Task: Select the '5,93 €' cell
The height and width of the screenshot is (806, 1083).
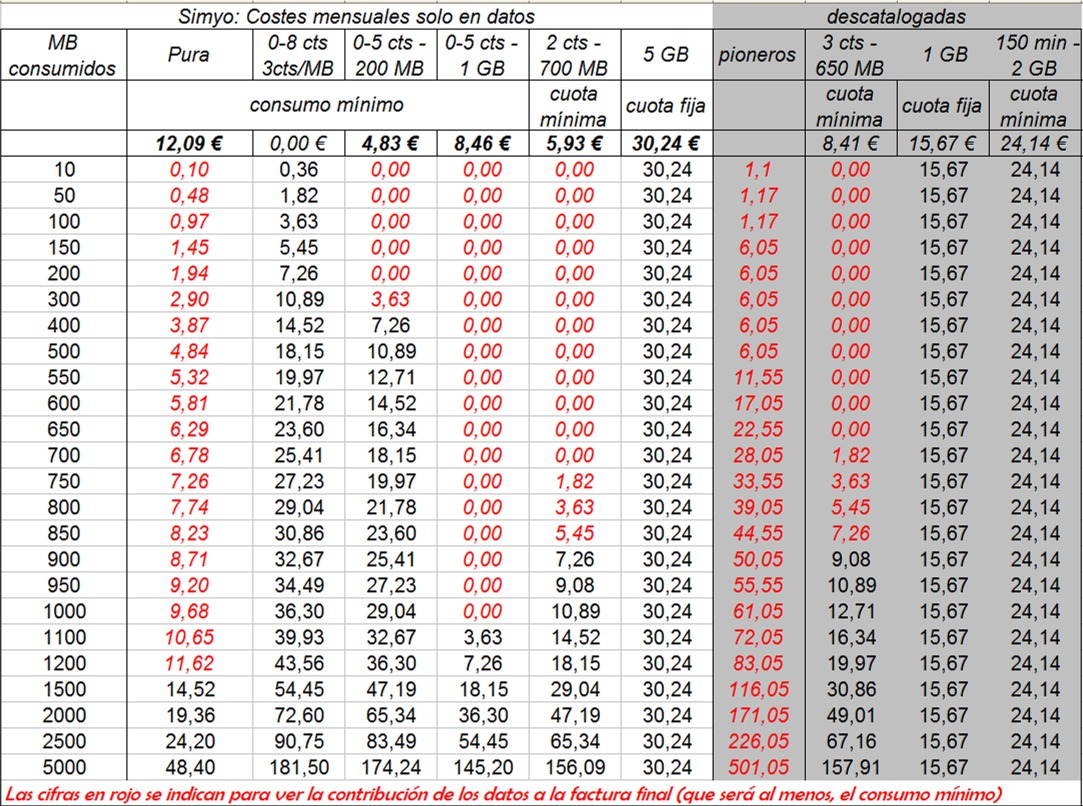Action: pyautogui.click(x=574, y=144)
